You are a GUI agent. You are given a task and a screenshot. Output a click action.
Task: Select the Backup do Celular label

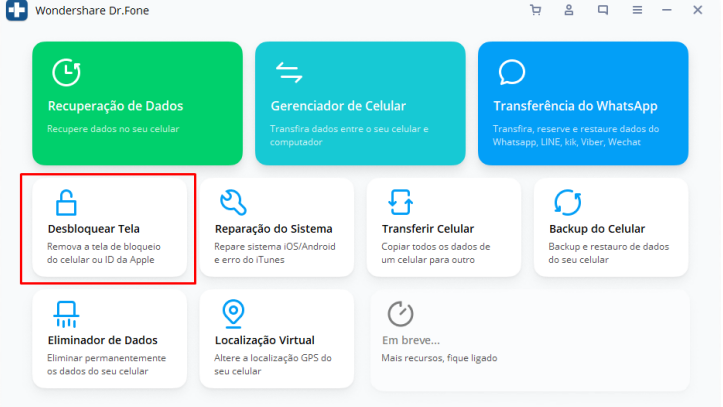point(597,229)
